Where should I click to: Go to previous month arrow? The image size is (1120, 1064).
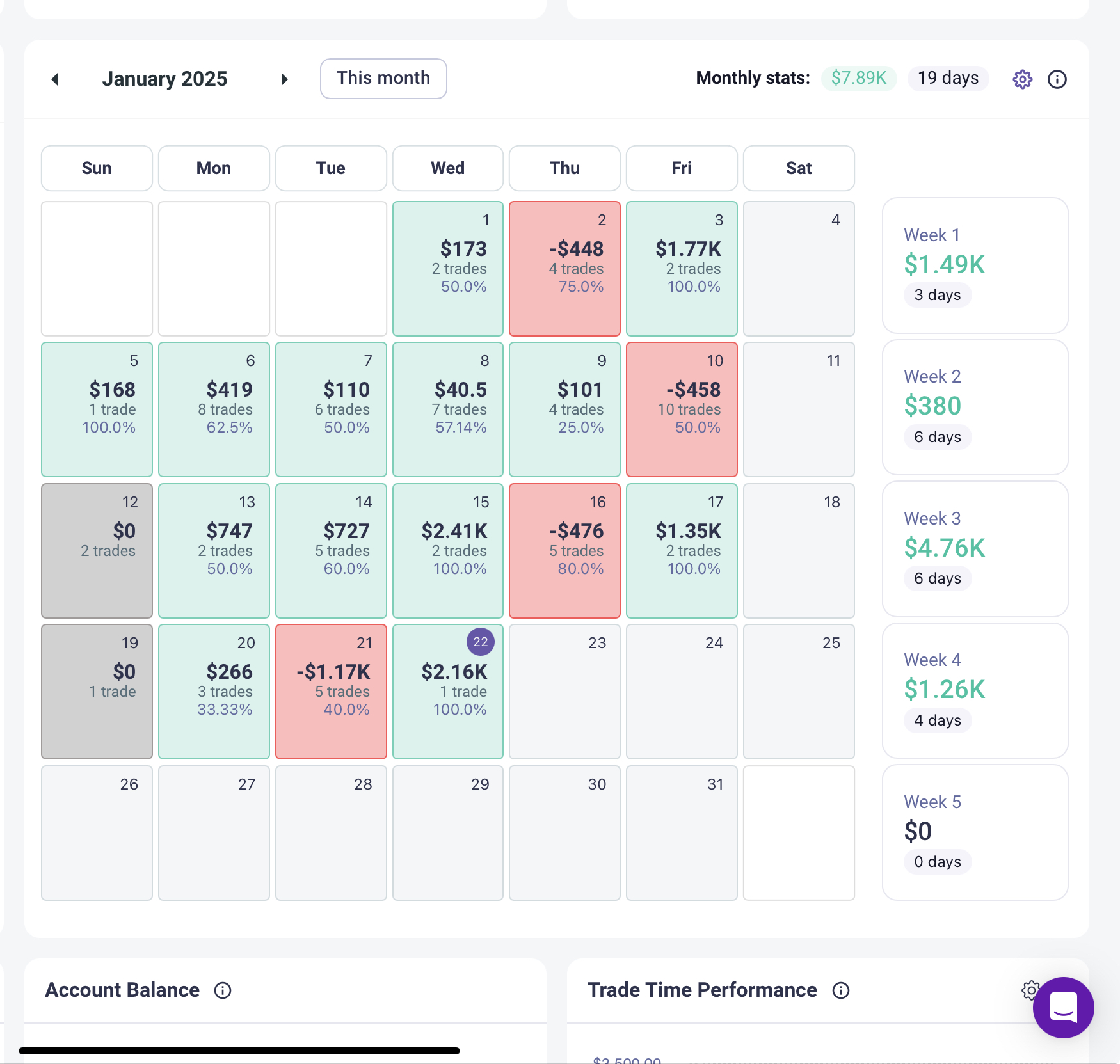click(x=55, y=79)
